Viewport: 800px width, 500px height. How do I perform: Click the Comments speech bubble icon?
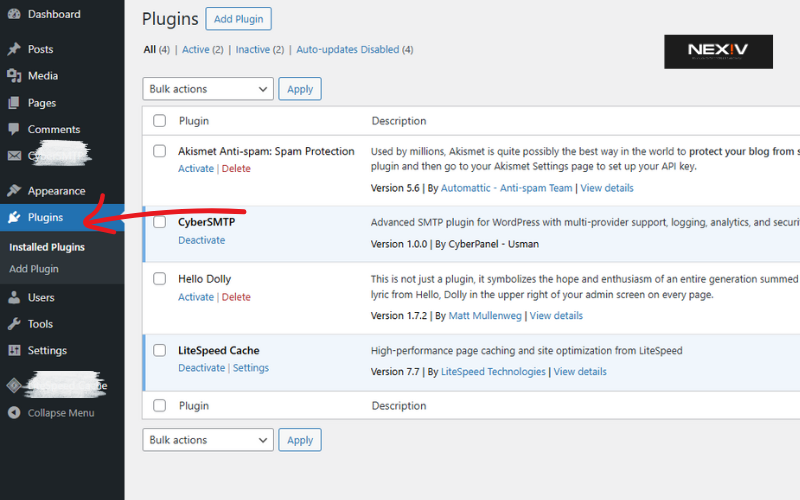[x=14, y=129]
